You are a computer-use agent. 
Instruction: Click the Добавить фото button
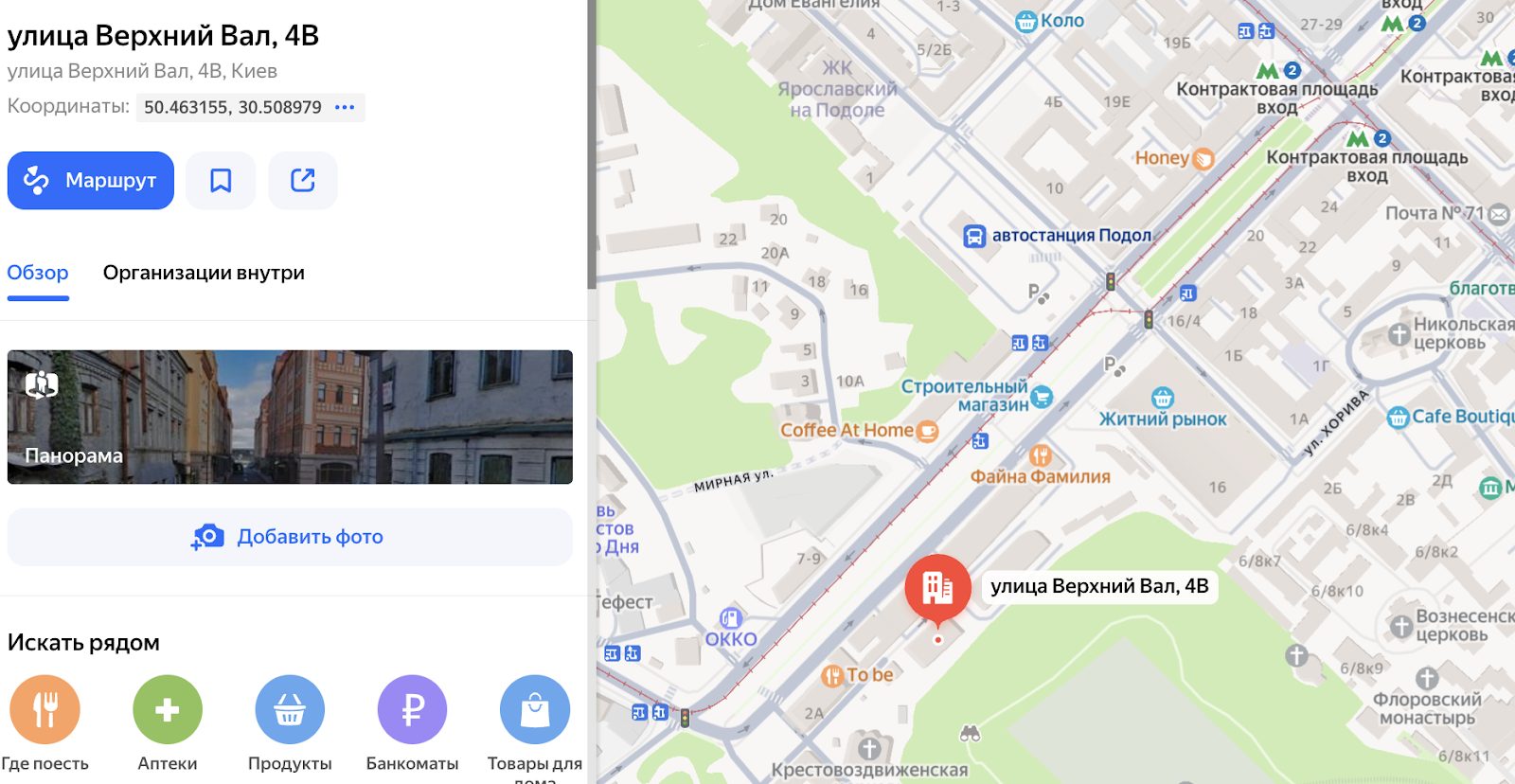pos(290,537)
